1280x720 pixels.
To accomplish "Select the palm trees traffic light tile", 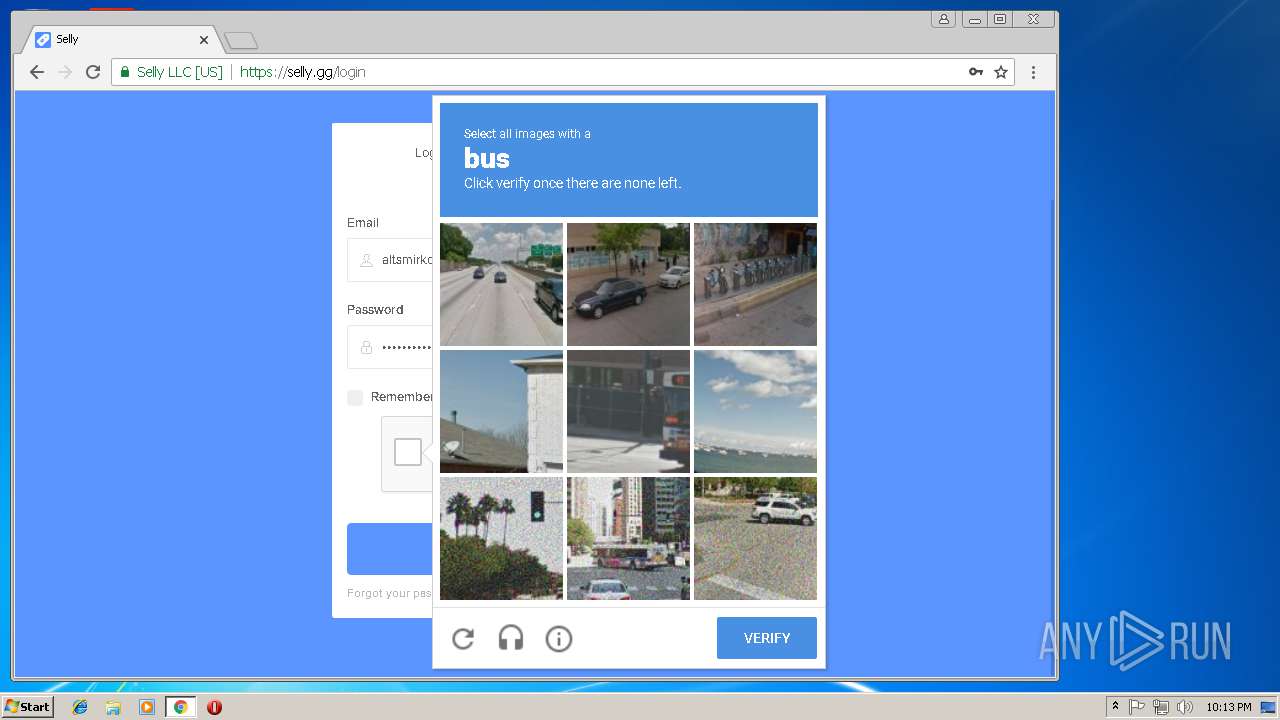I will (x=501, y=538).
